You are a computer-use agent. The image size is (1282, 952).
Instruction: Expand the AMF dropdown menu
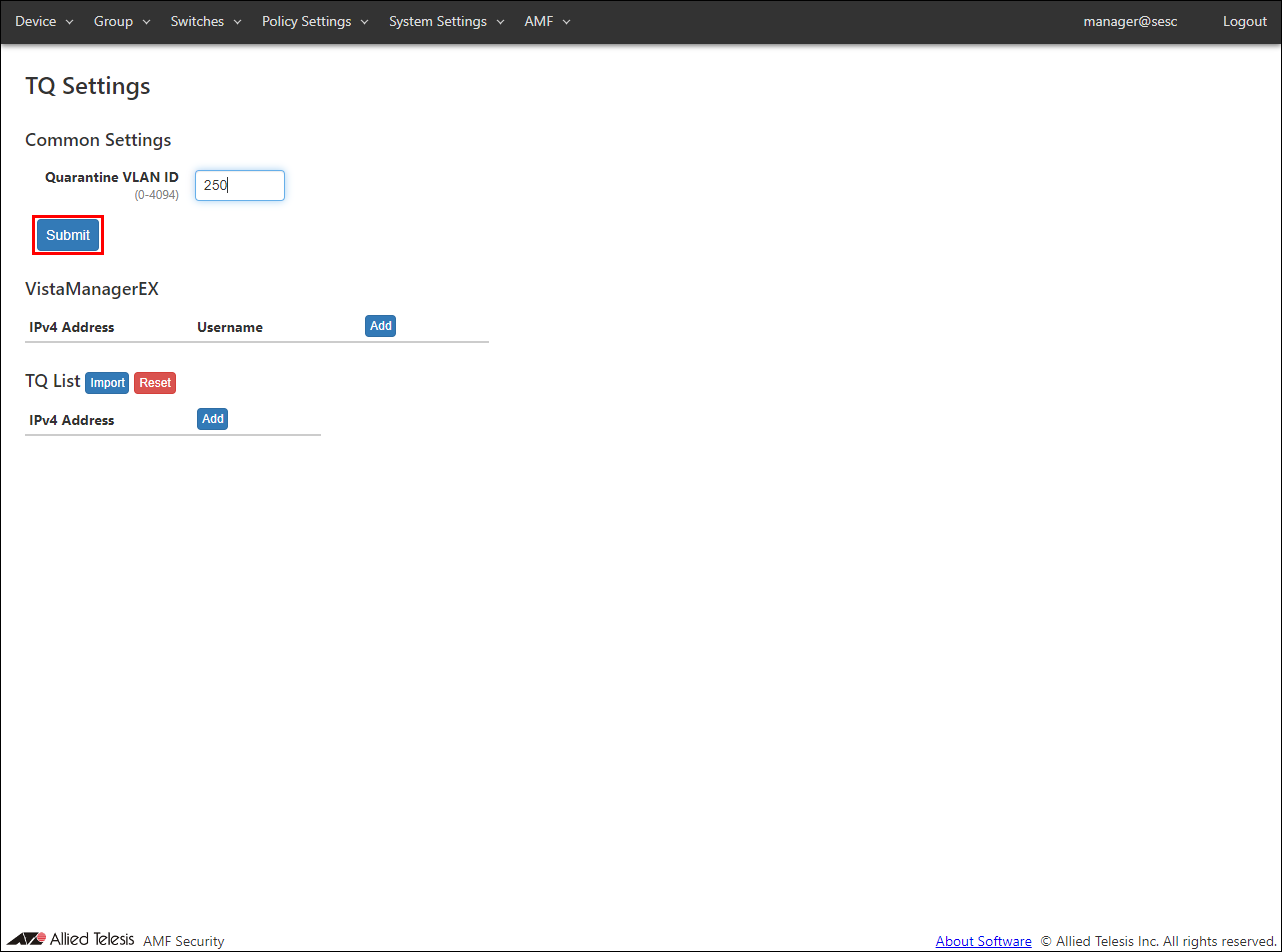coord(547,21)
